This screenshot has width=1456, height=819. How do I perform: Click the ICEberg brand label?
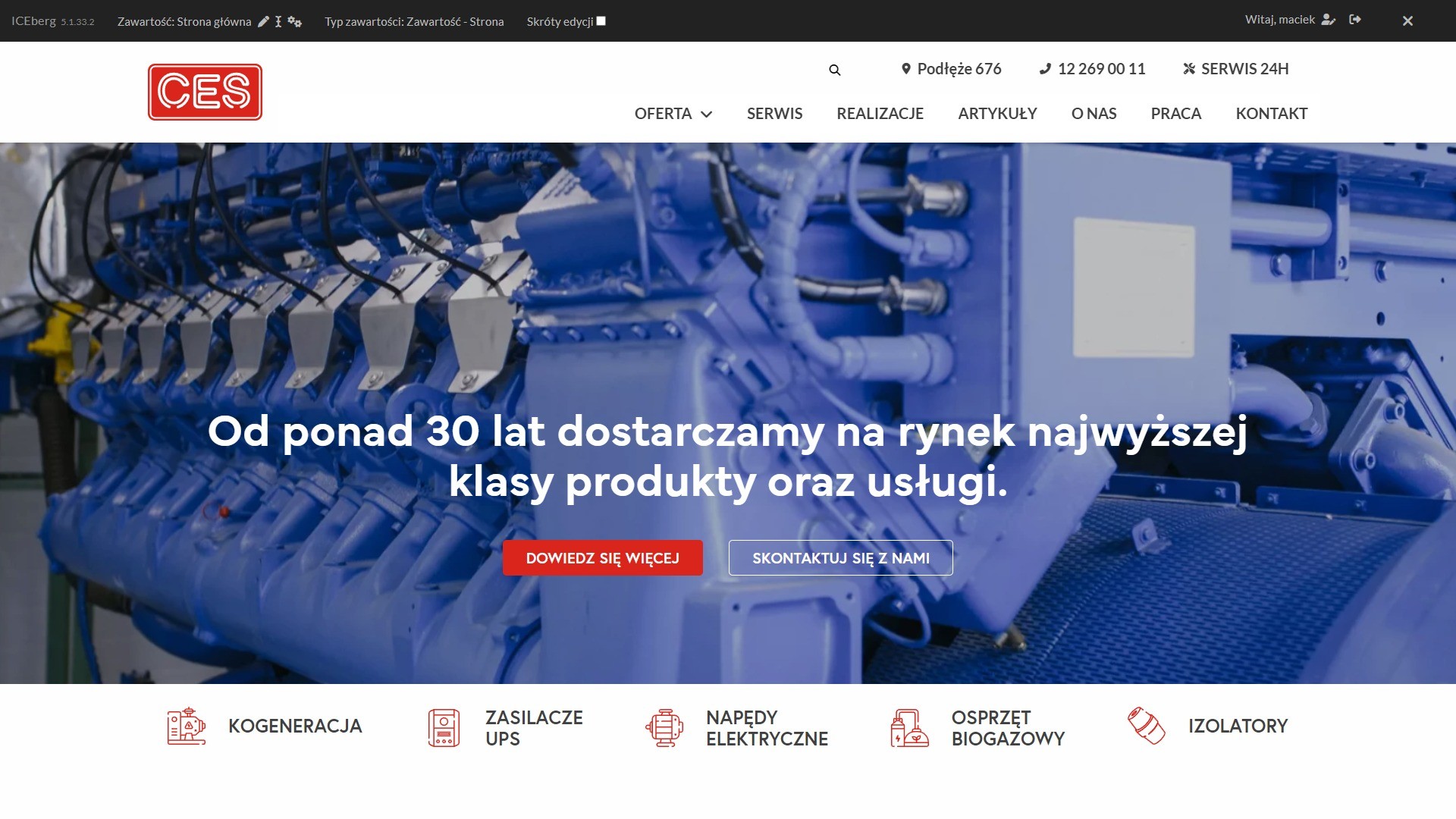coord(33,21)
